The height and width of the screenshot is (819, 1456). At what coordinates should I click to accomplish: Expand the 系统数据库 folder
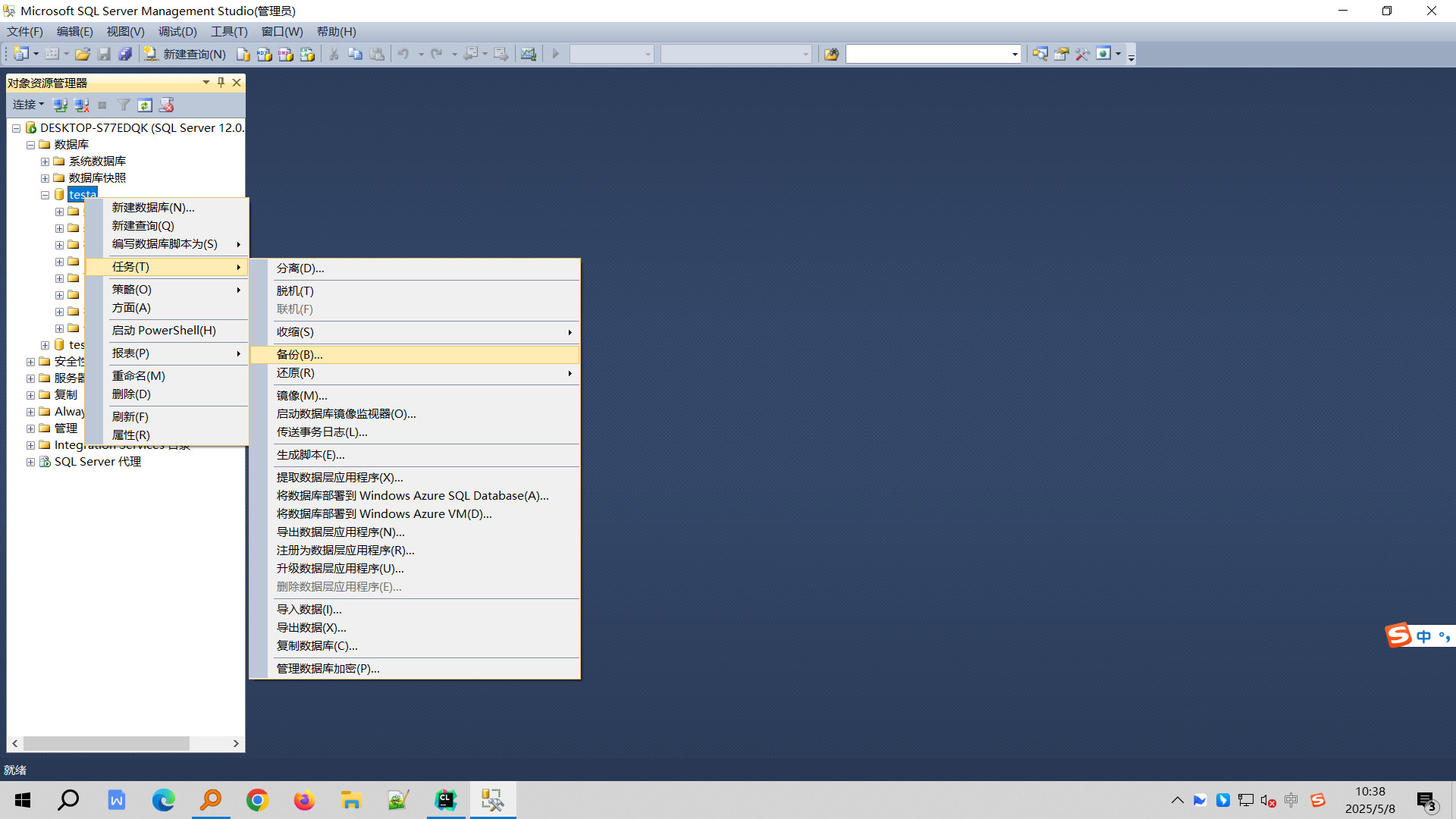click(x=45, y=162)
